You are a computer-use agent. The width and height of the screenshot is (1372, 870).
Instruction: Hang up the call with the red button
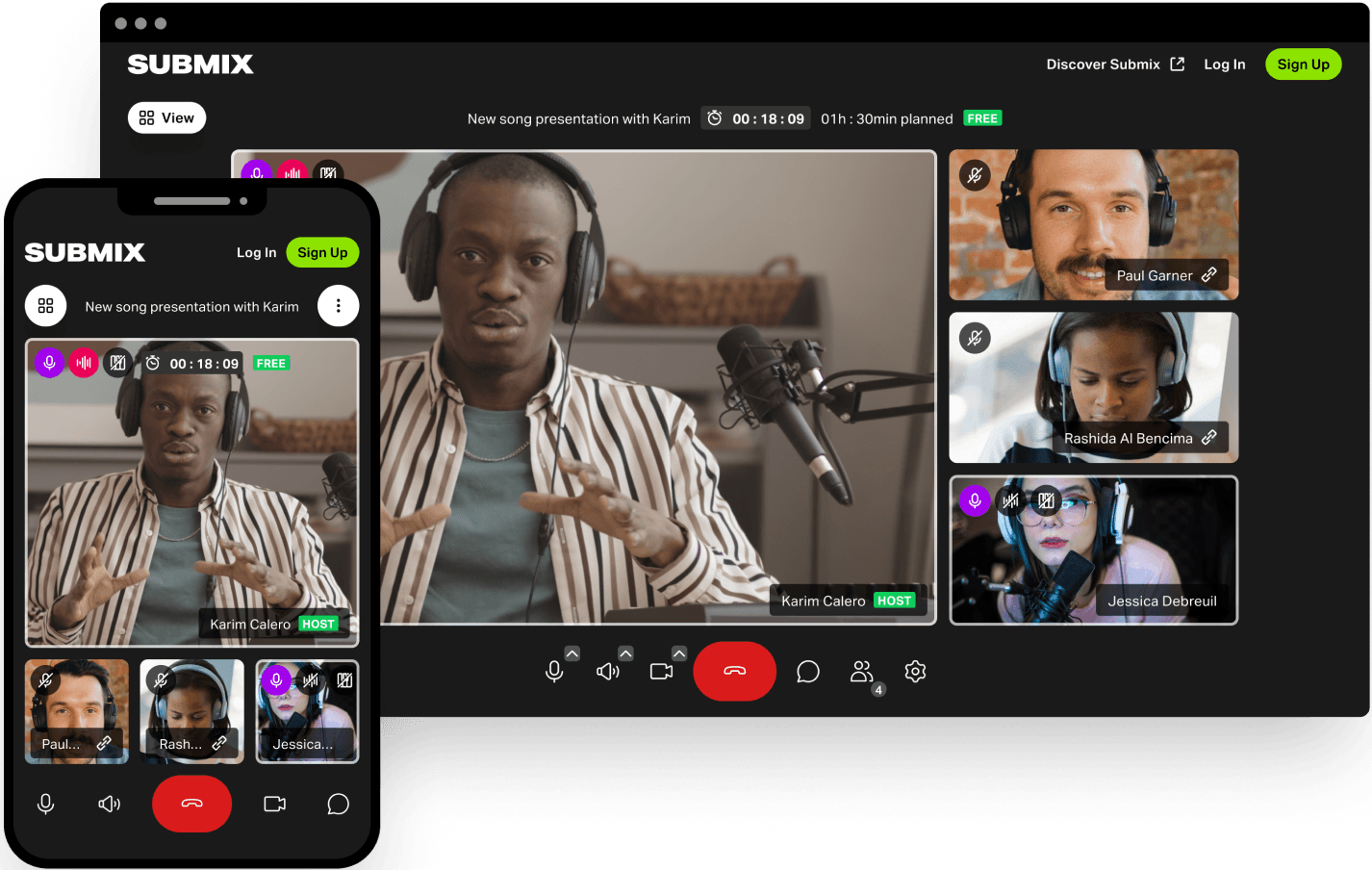coord(734,671)
